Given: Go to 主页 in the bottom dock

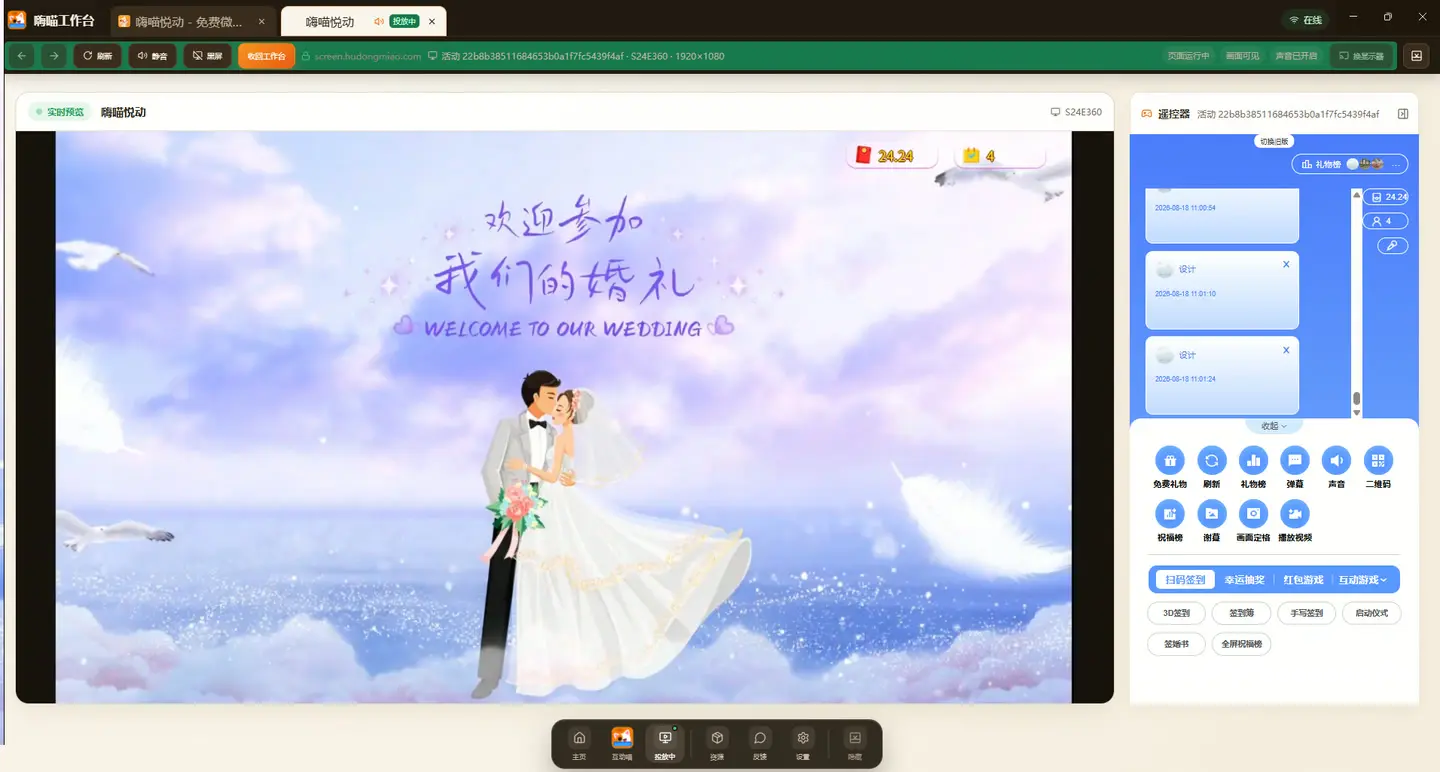Looking at the screenshot, I should 579,743.
